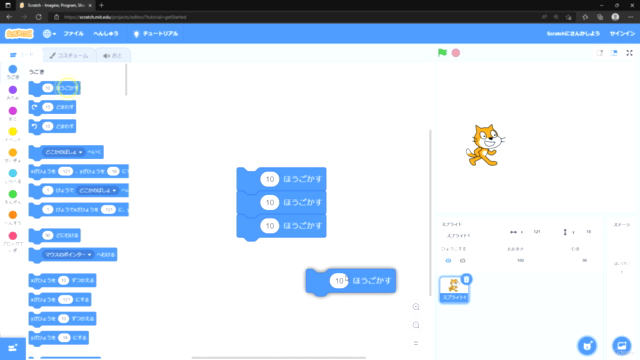The height and width of the screenshot is (360, 640).
Task: Edit the sprite y position field
Action: tap(589, 232)
